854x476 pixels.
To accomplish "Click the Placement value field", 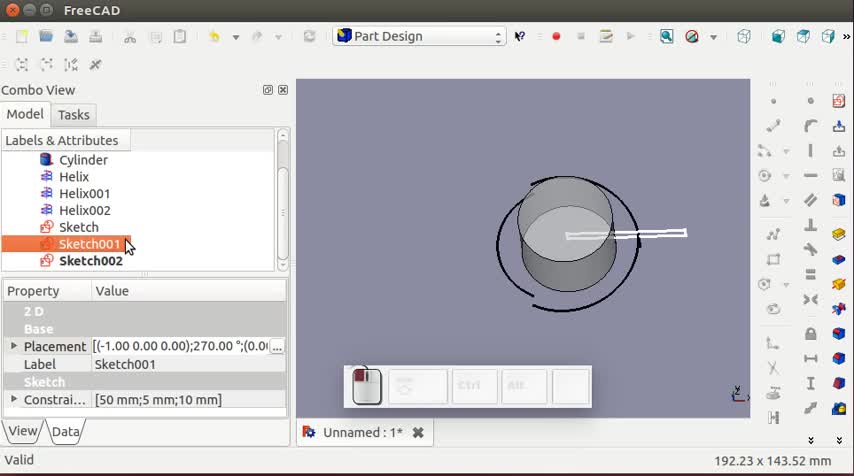I will [180, 346].
